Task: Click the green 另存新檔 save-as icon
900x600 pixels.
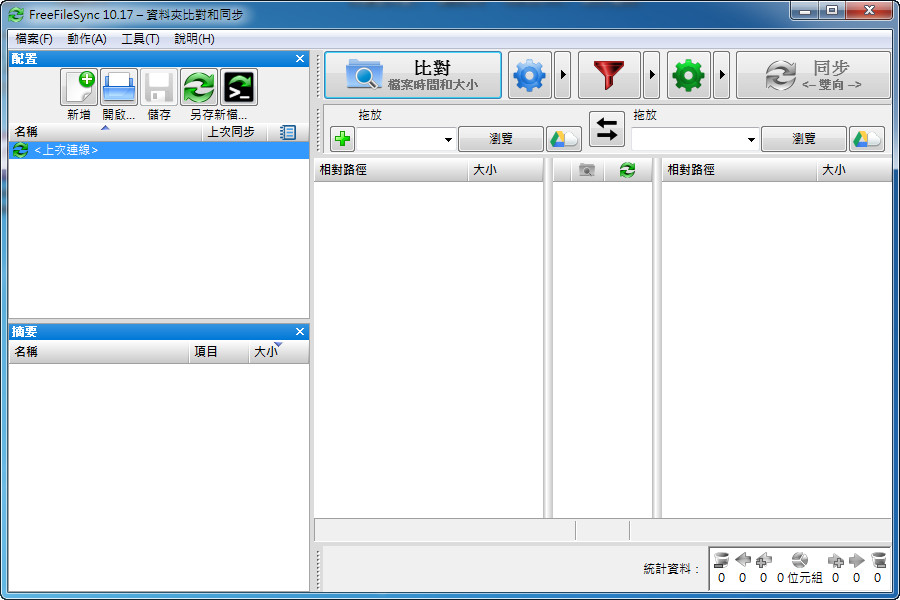Action: tap(199, 87)
